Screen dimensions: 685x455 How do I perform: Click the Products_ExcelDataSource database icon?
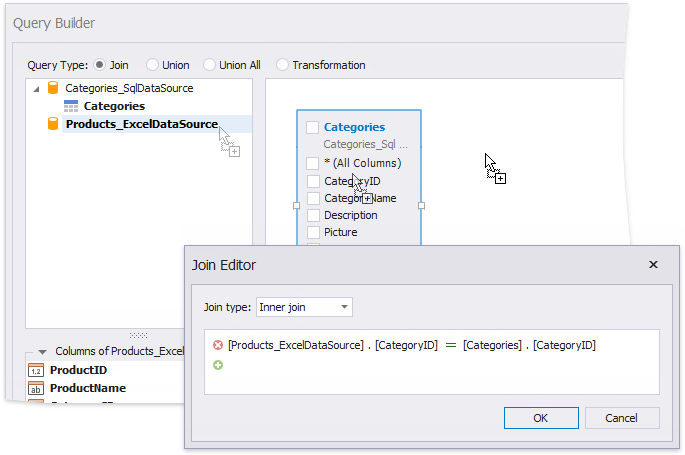pos(53,124)
